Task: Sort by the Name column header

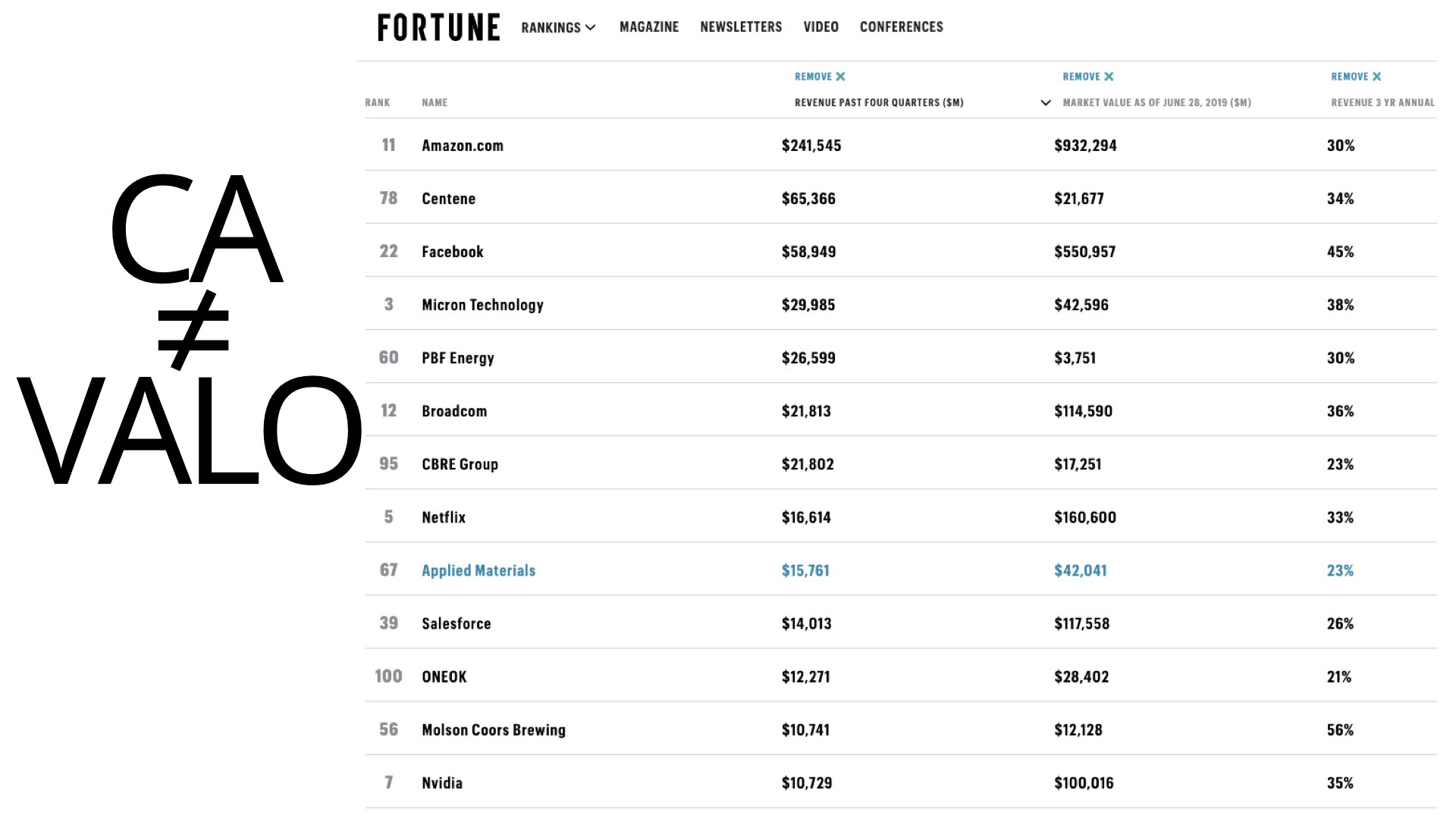Action: point(435,102)
